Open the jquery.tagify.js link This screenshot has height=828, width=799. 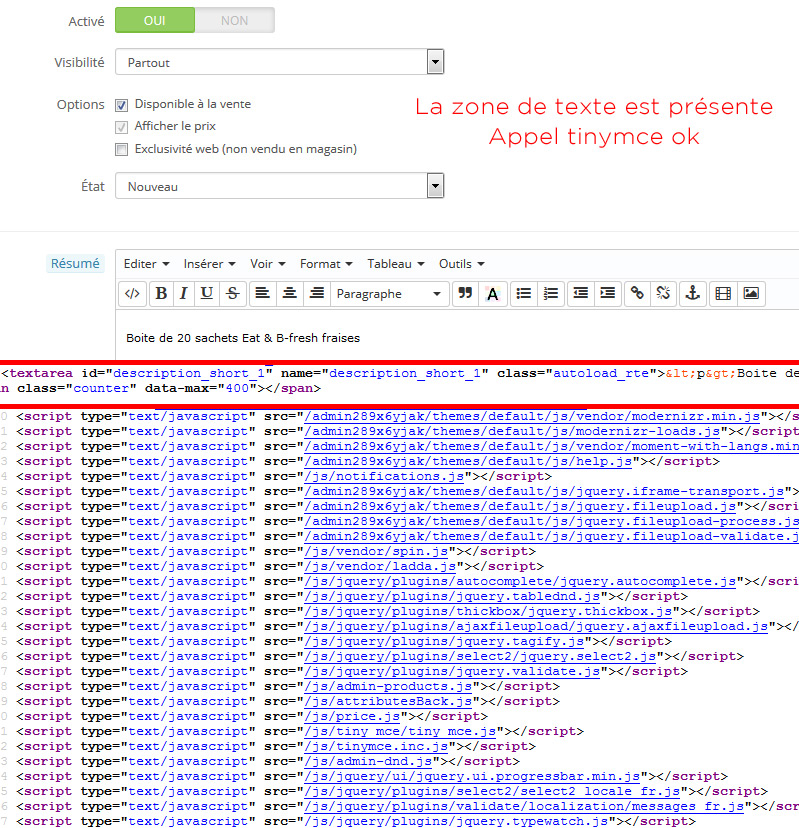444,642
